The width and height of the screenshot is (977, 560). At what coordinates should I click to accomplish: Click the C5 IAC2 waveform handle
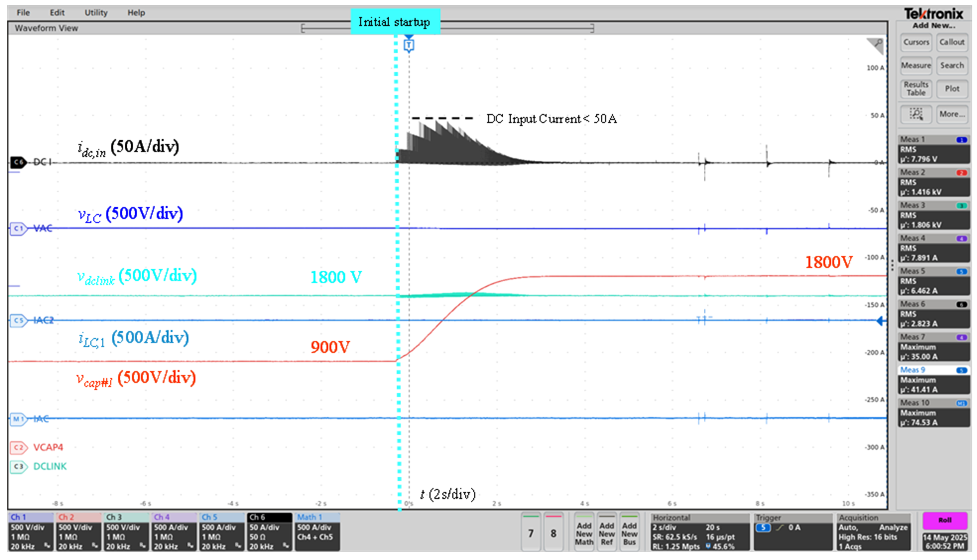[x=17, y=320]
